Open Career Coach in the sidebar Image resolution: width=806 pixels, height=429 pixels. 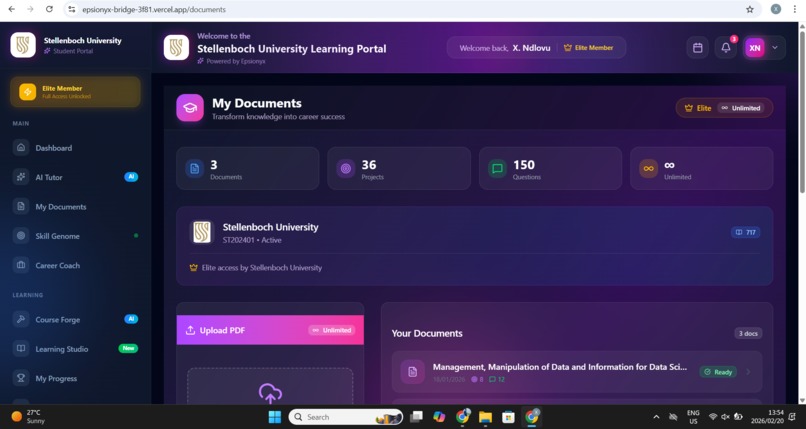[x=75, y=265]
